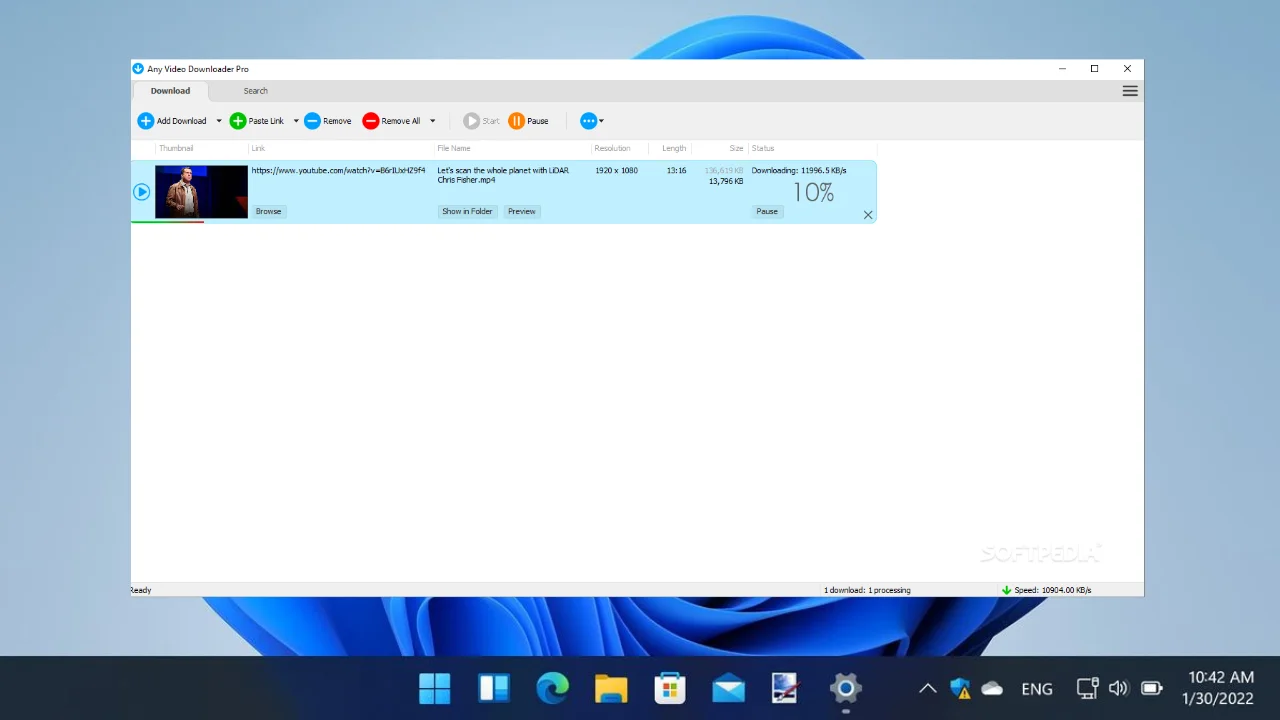This screenshot has height=720, width=1280.
Task: Click the 1920 x 1080 resolution value
Action: pos(616,170)
